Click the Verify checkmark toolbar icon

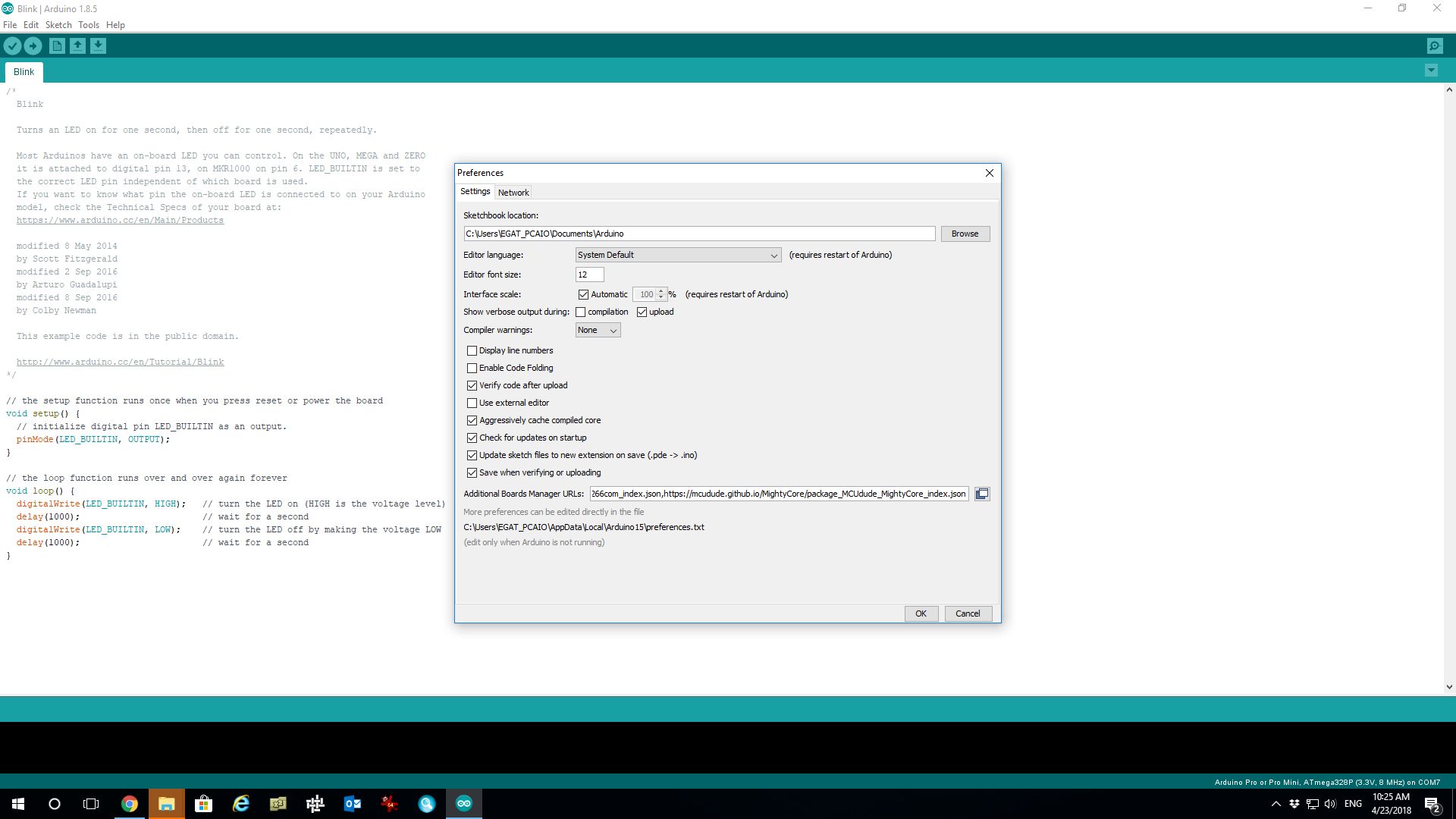click(x=12, y=46)
